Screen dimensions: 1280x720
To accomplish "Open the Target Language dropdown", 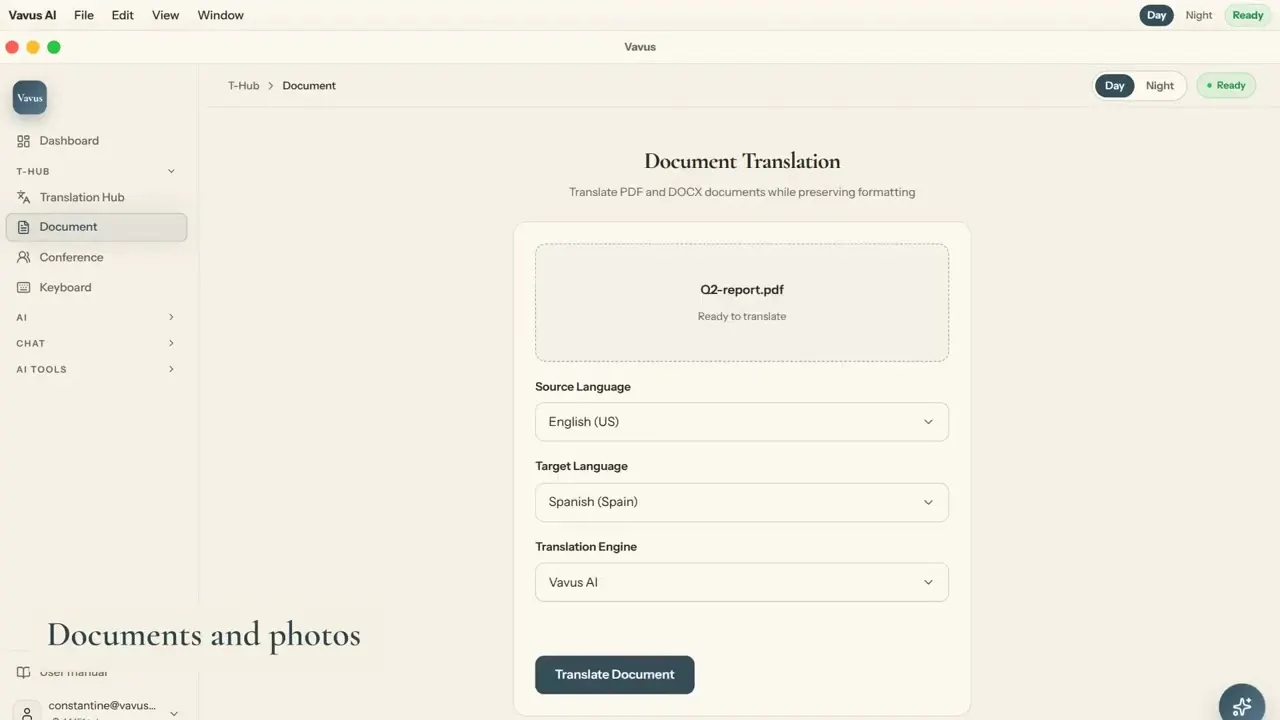I will (741, 502).
